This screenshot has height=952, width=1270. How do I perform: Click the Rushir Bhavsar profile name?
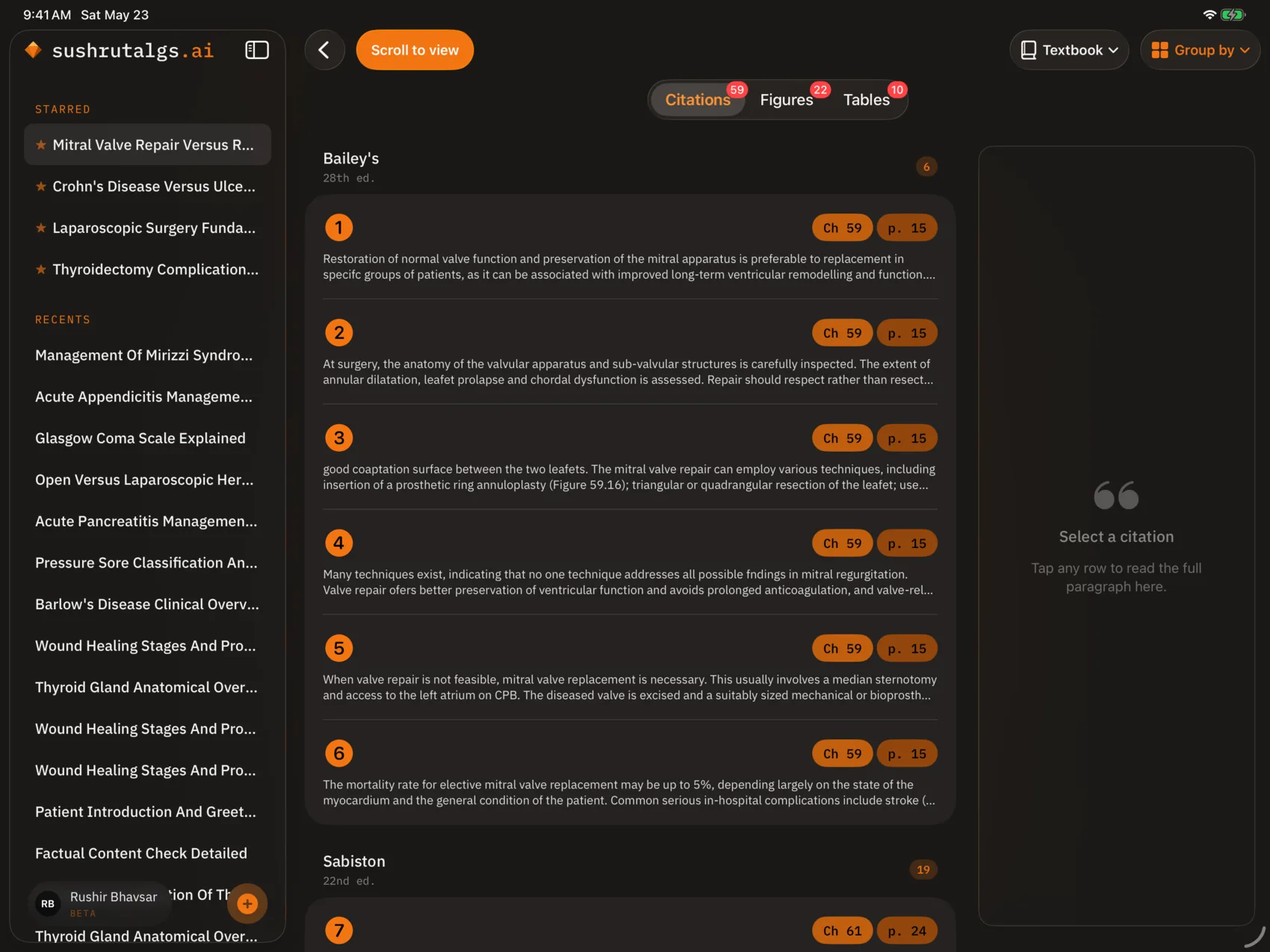pos(114,897)
